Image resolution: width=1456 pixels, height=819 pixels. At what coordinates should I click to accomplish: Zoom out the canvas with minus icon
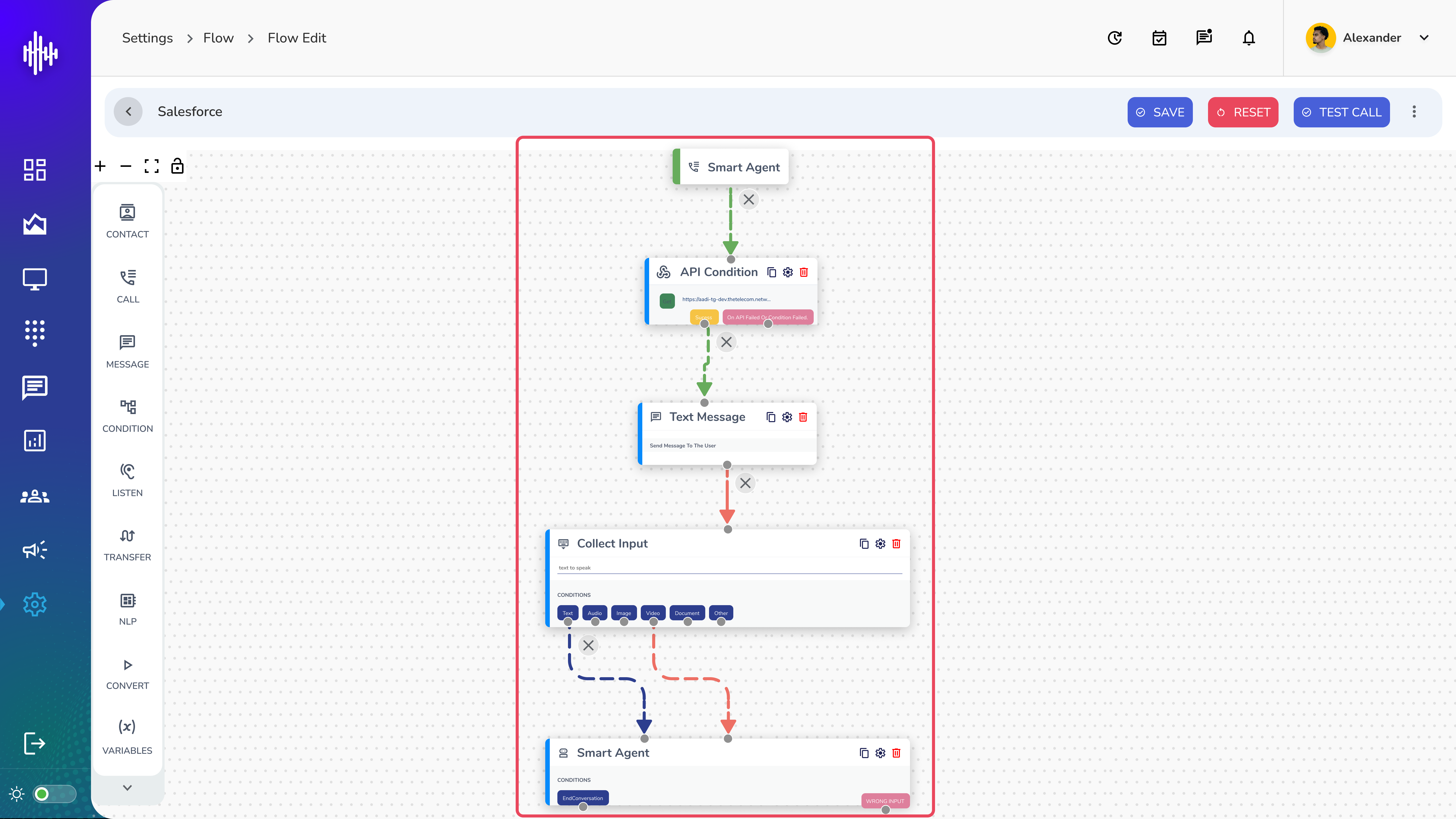coord(125,166)
